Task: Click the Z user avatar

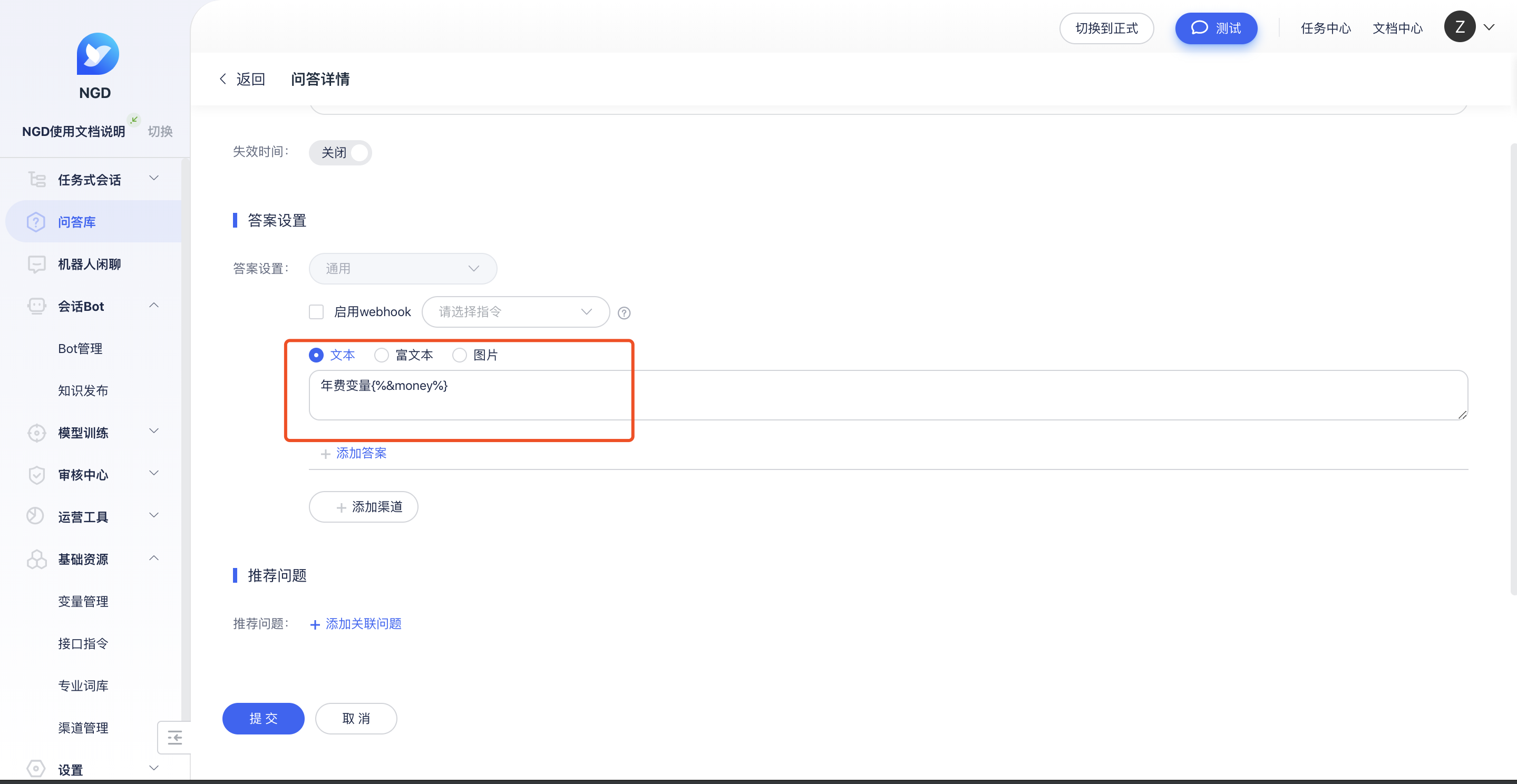Action: 1460,27
